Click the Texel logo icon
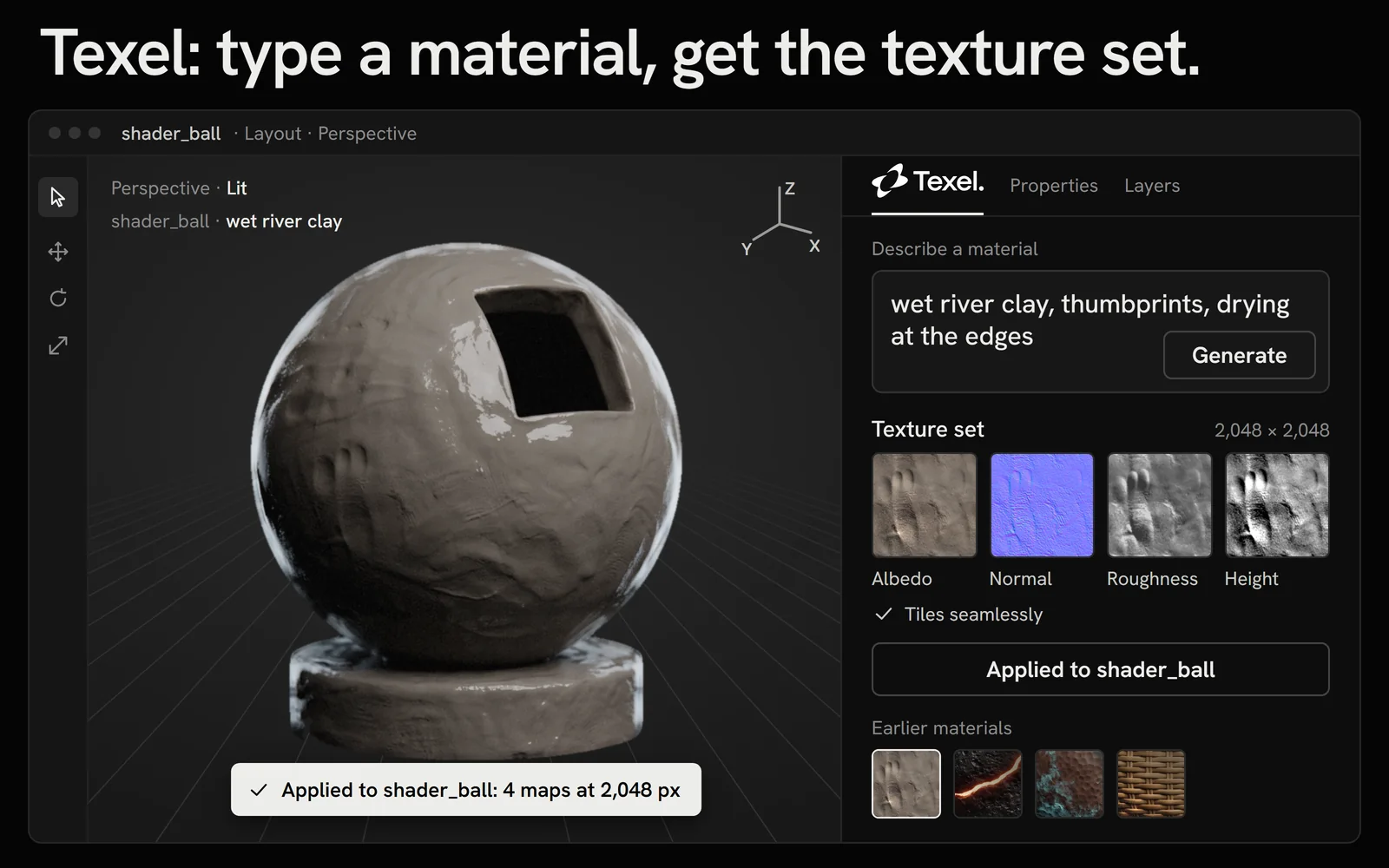Screen dimensions: 1389x868 890,181
